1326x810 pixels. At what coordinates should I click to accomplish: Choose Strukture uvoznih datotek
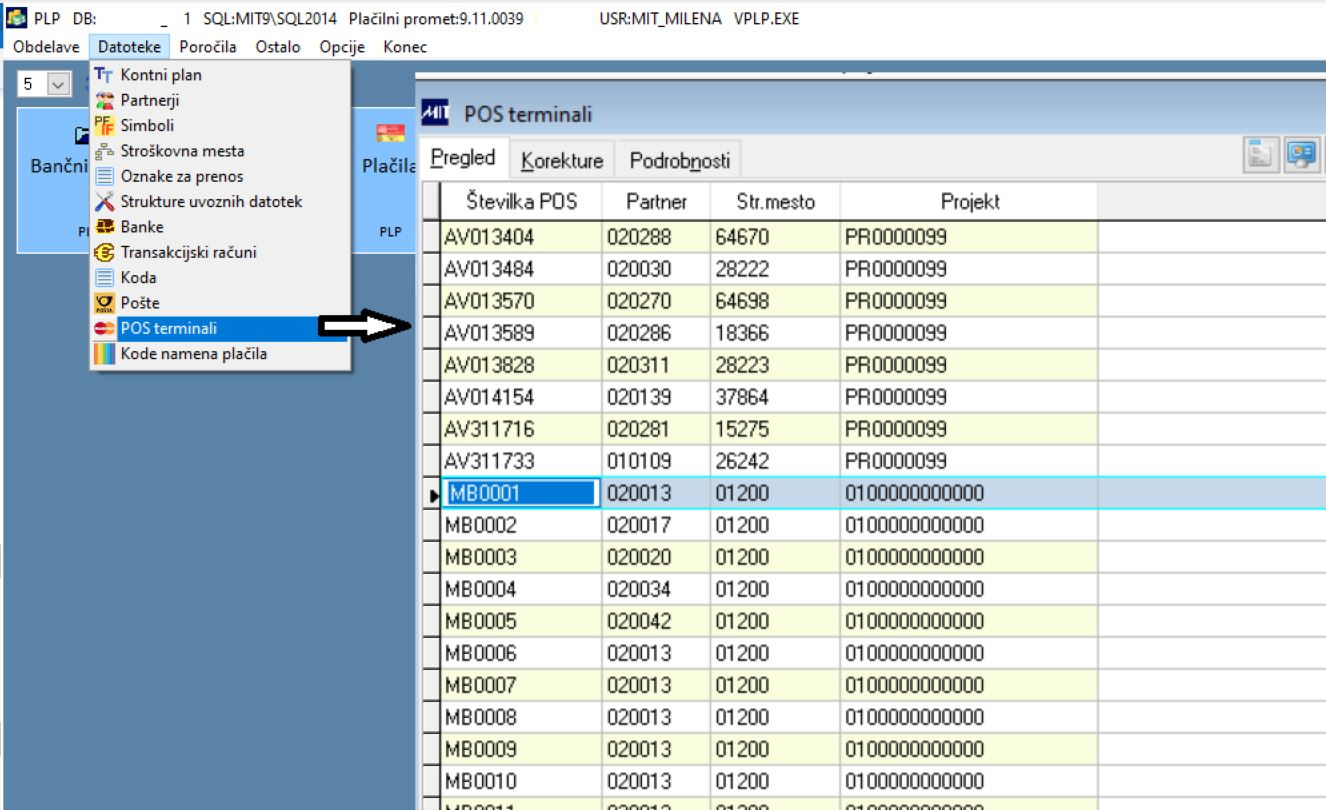coord(211,202)
